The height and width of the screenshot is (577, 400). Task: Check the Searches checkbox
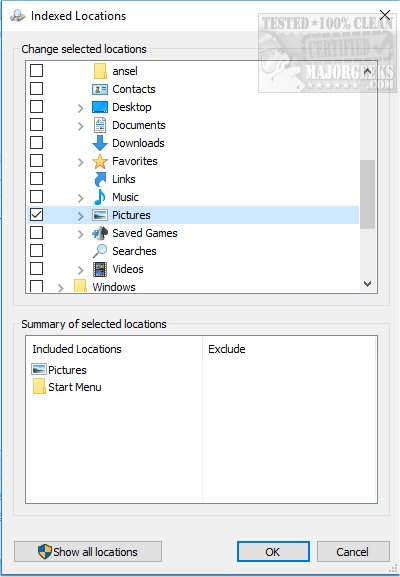pyautogui.click(x=36, y=251)
